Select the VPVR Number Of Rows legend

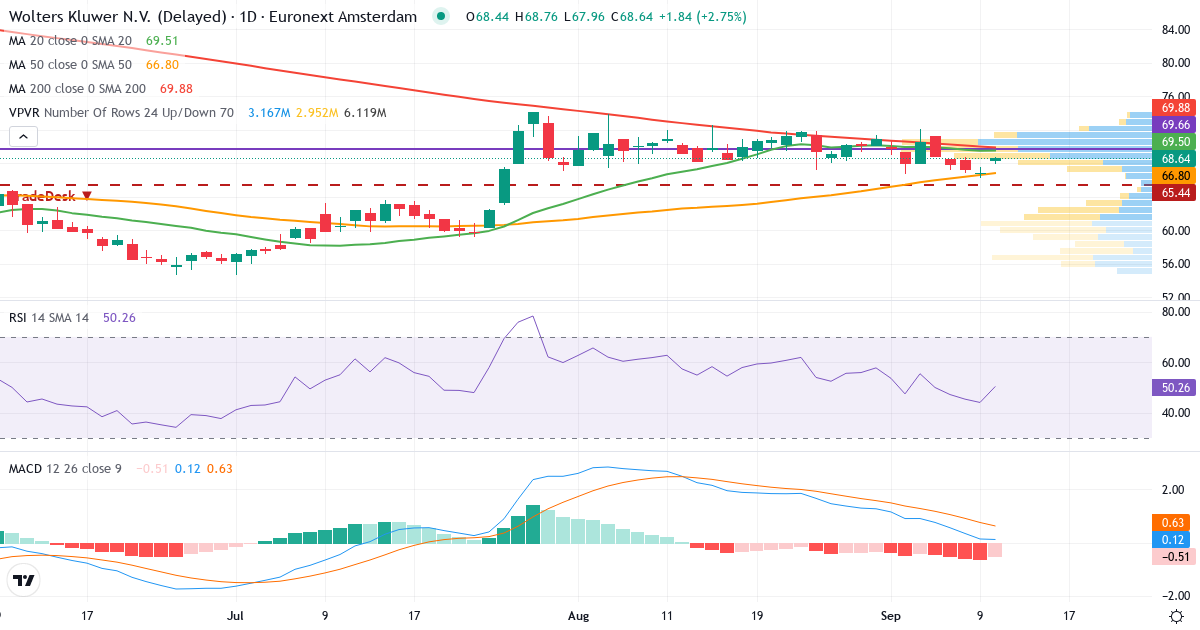coord(121,113)
